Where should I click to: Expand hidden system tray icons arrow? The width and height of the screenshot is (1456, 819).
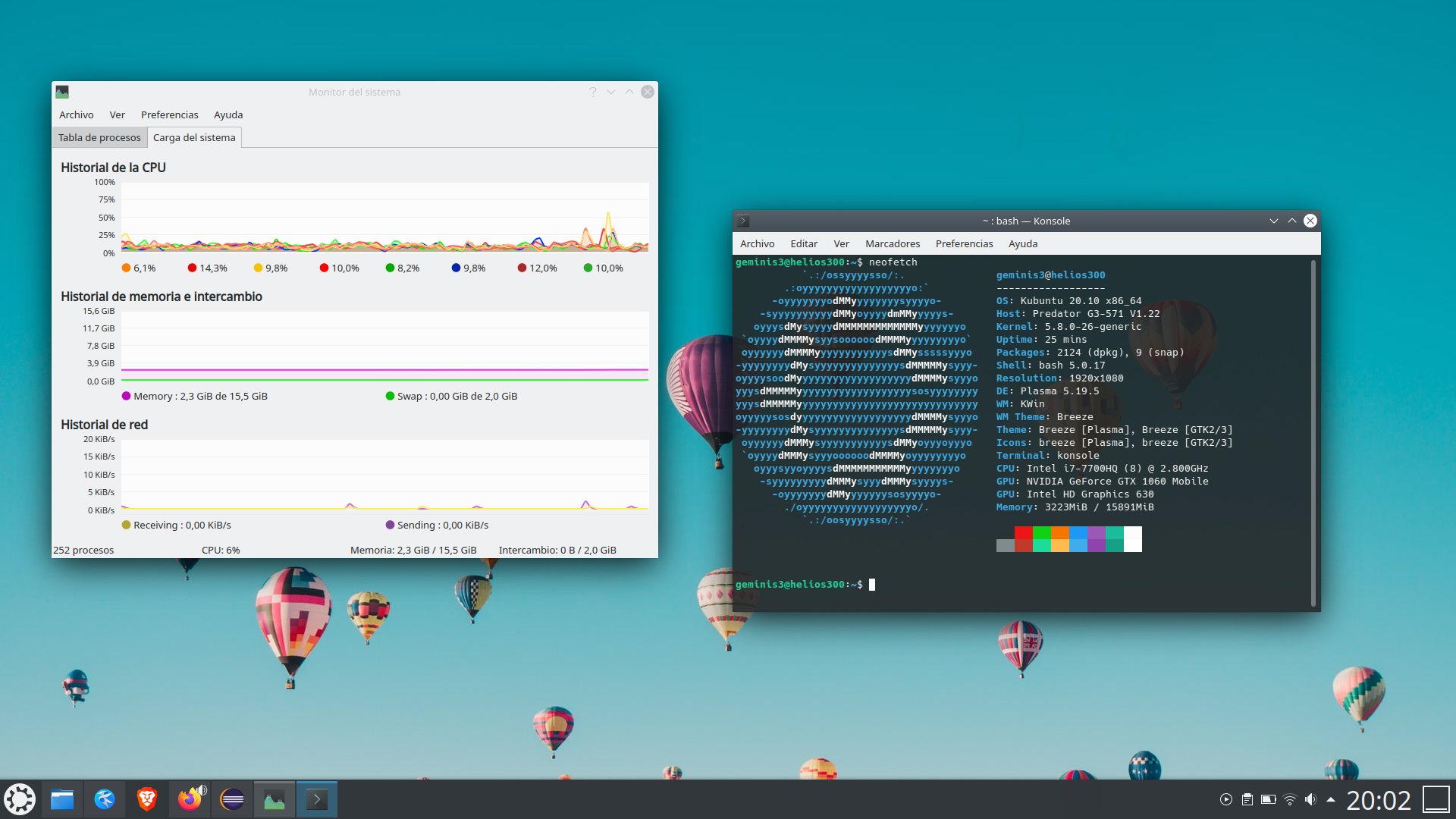1331,799
